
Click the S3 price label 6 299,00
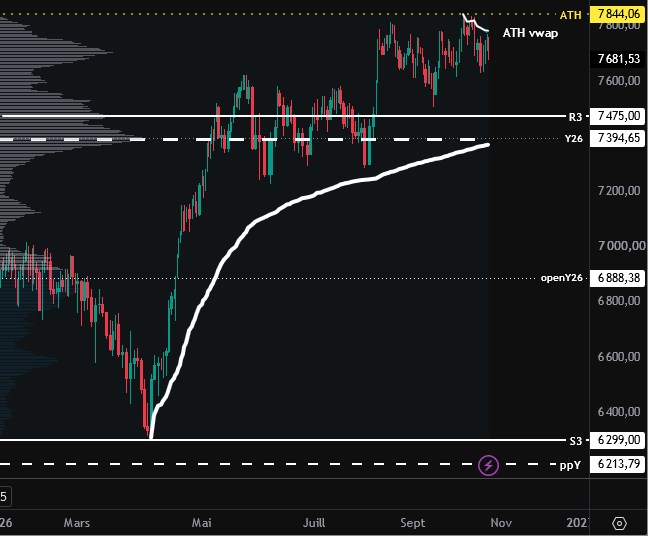point(618,440)
